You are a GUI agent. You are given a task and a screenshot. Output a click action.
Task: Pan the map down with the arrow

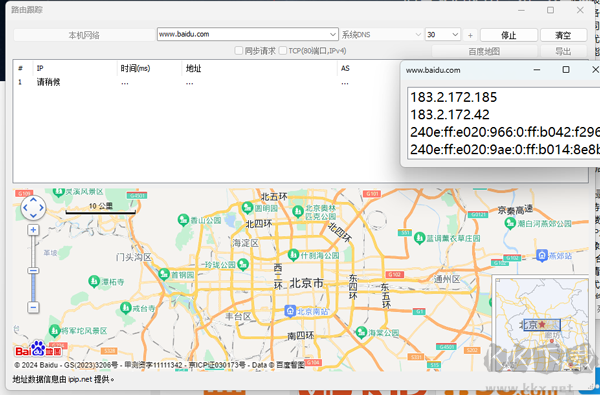(x=33, y=216)
